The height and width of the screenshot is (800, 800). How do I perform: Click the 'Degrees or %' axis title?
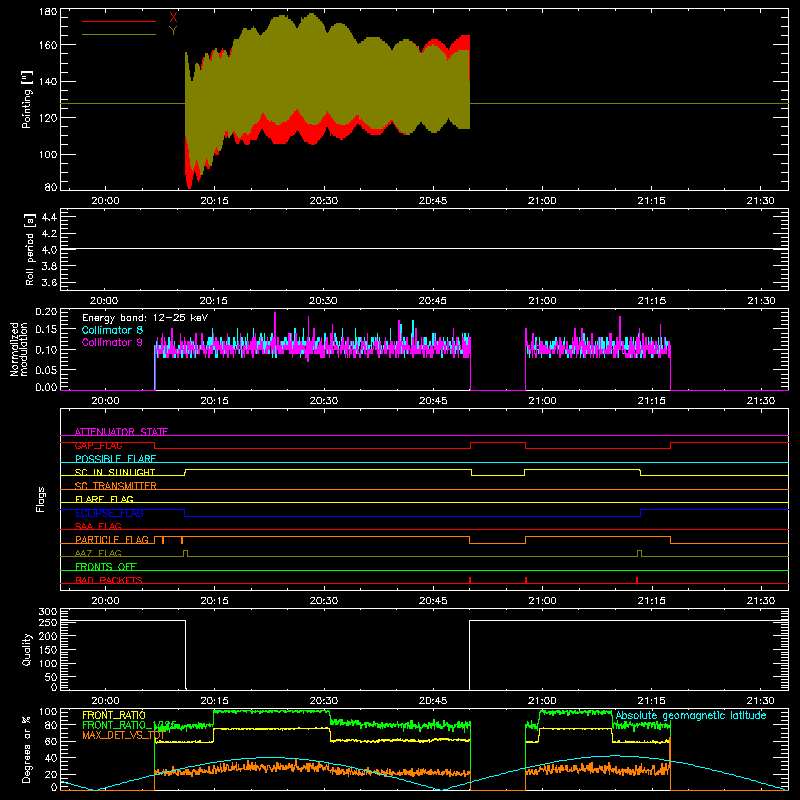(x=27, y=749)
